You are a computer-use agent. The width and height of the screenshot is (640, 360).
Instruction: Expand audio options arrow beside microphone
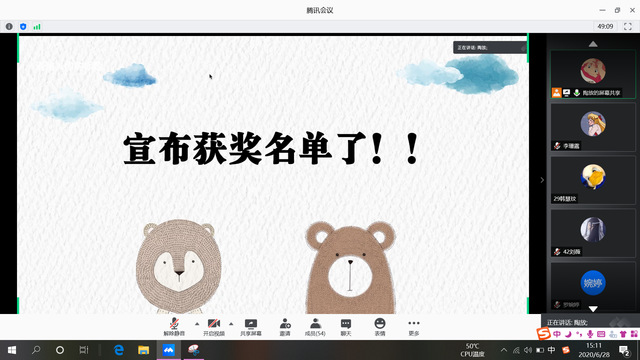[197, 324]
